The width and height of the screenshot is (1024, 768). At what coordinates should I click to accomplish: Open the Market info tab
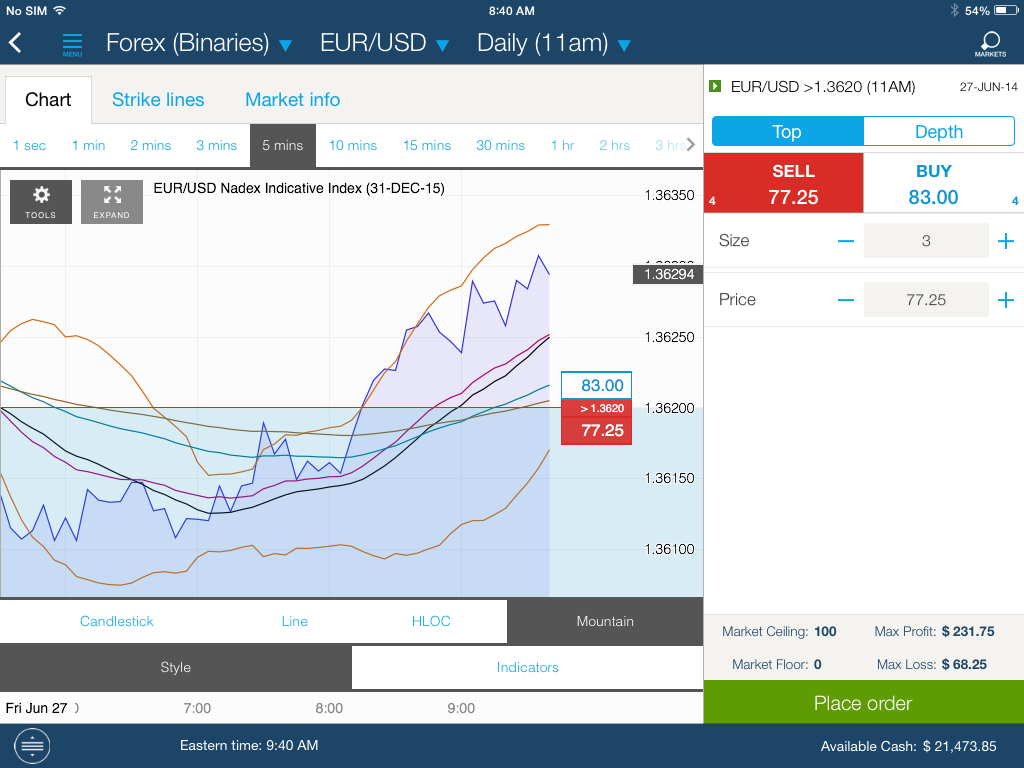(292, 100)
